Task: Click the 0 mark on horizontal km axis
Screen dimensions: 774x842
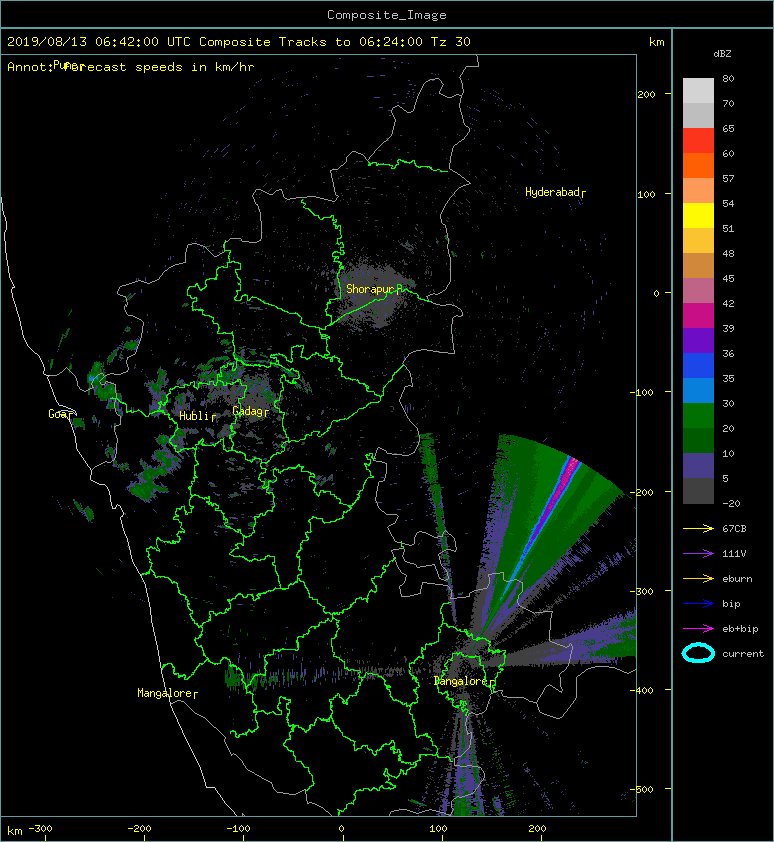Action: 342,829
